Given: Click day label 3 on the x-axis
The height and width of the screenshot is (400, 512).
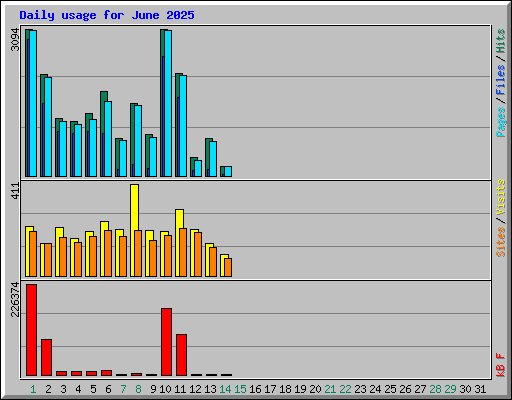Looking at the screenshot, I should [x=63, y=389].
